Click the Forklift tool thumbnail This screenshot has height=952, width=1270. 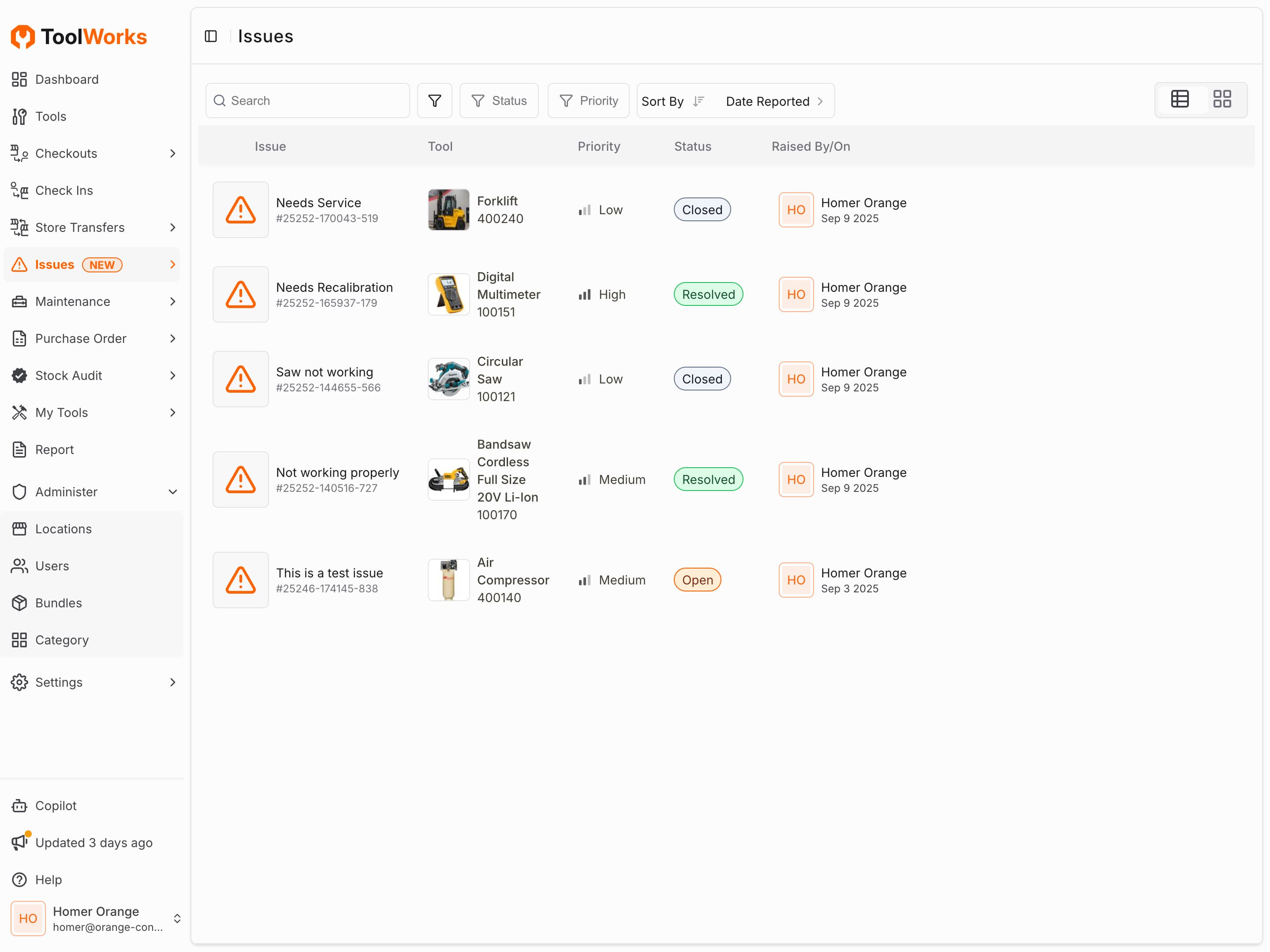(x=448, y=210)
